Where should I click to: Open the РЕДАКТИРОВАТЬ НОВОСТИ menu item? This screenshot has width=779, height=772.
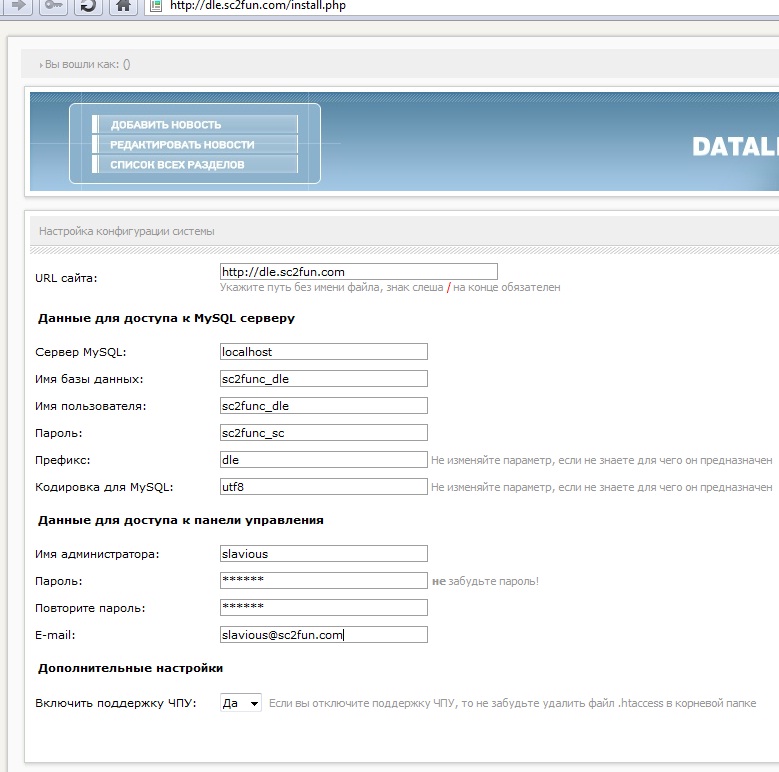point(195,144)
